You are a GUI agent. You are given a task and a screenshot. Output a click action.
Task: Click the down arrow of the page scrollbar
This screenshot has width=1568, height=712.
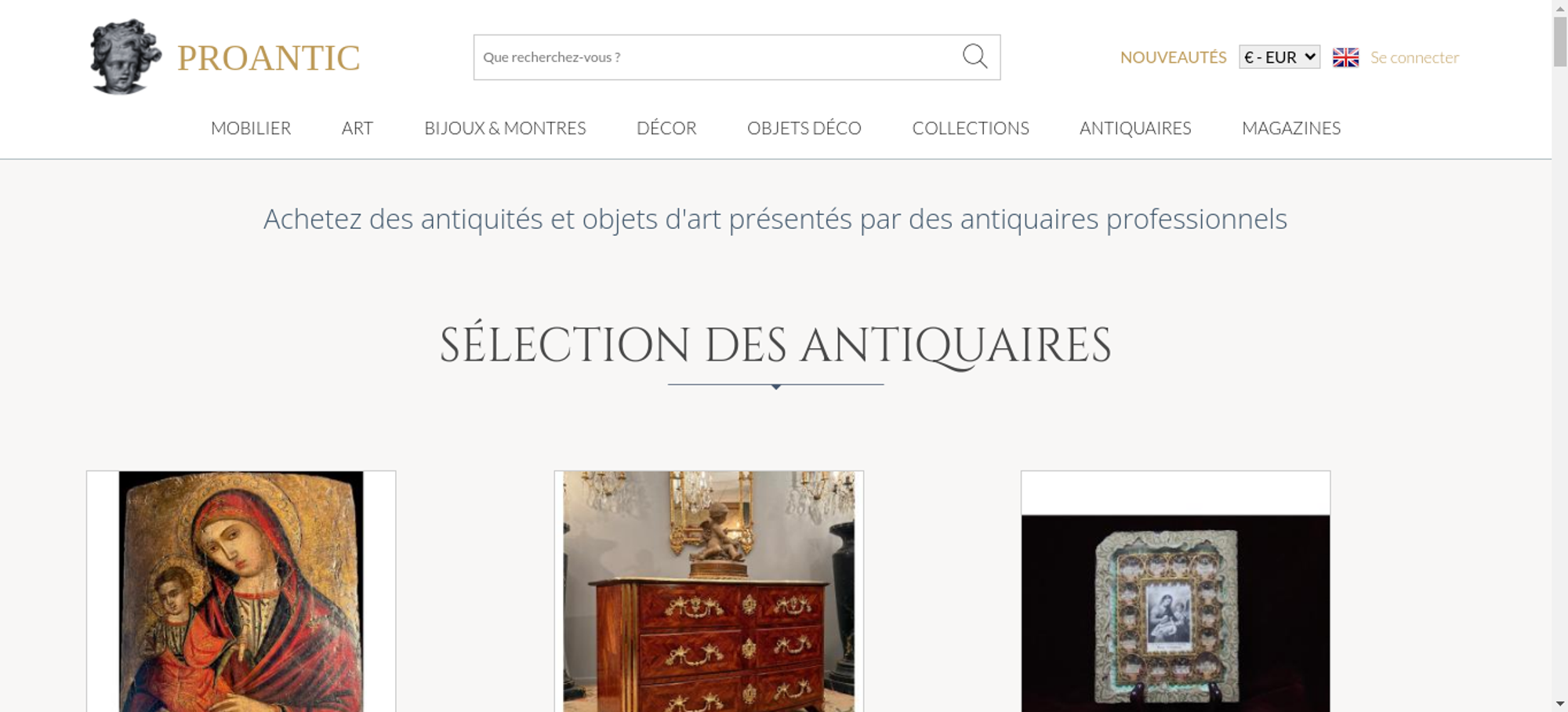click(1559, 704)
